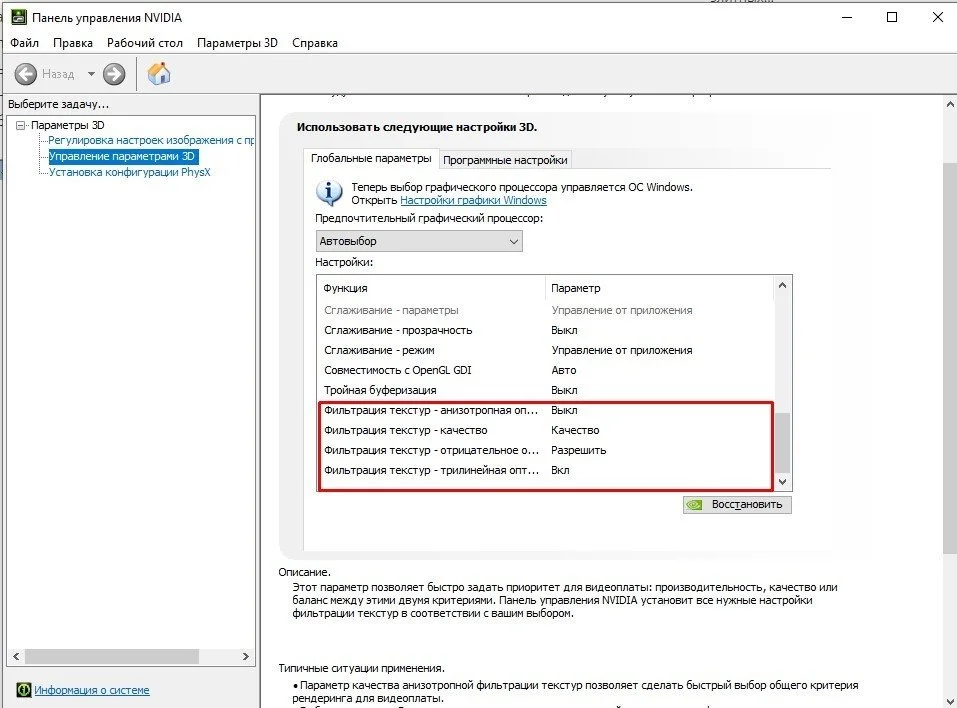Select Фильтрация текстур - трилинейная row
Screen dimensions: 957x708
coord(546,471)
